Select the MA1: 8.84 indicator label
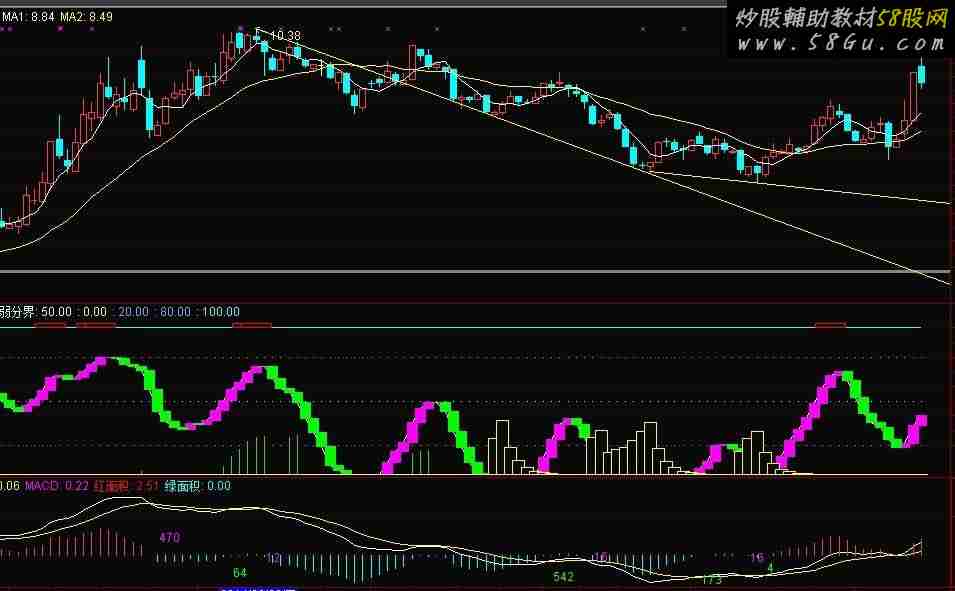The width and height of the screenshot is (955, 591). (x=28, y=17)
